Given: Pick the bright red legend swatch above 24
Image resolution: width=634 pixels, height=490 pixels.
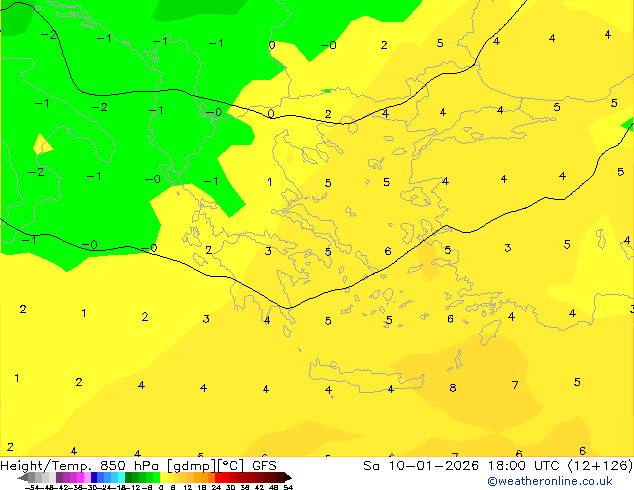Looking at the screenshot, I should pyautogui.click(x=218, y=477).
